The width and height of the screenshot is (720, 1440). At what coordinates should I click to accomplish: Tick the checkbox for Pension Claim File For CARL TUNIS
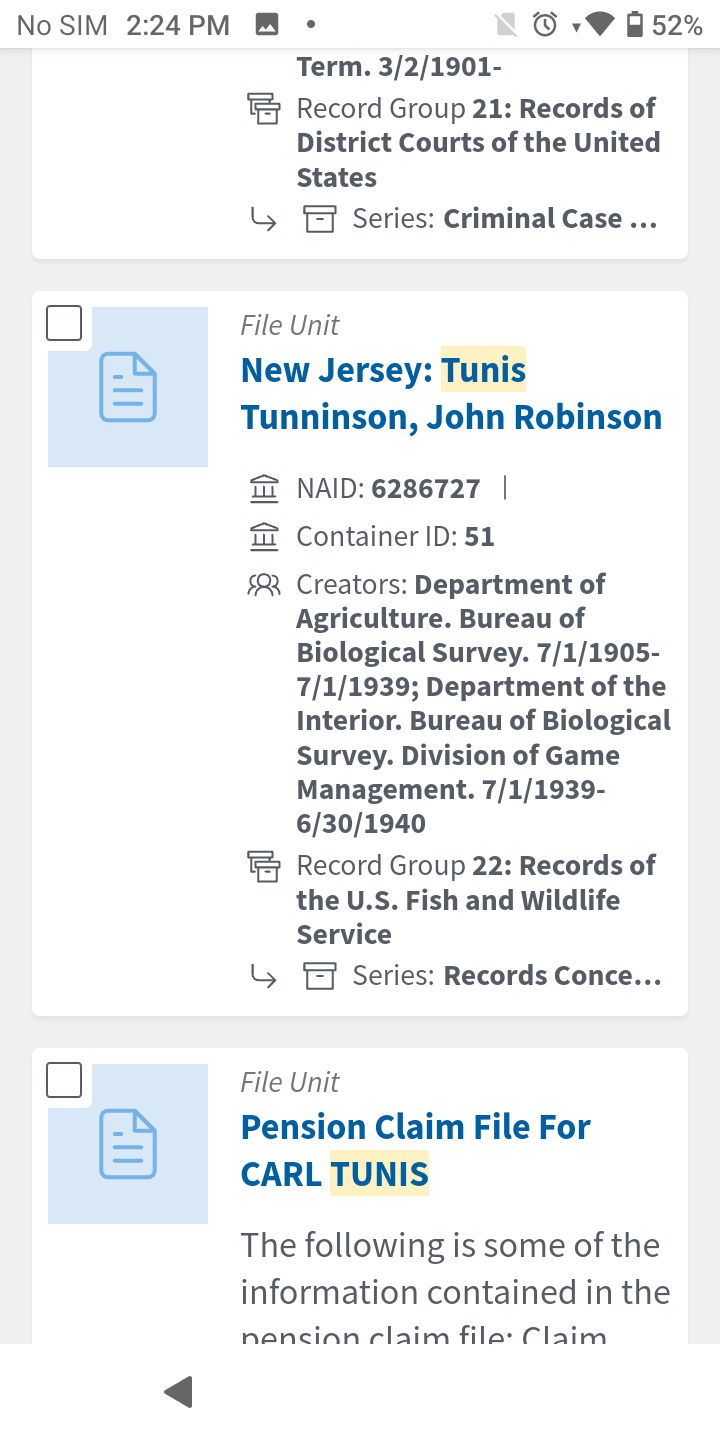[64, 1080]
